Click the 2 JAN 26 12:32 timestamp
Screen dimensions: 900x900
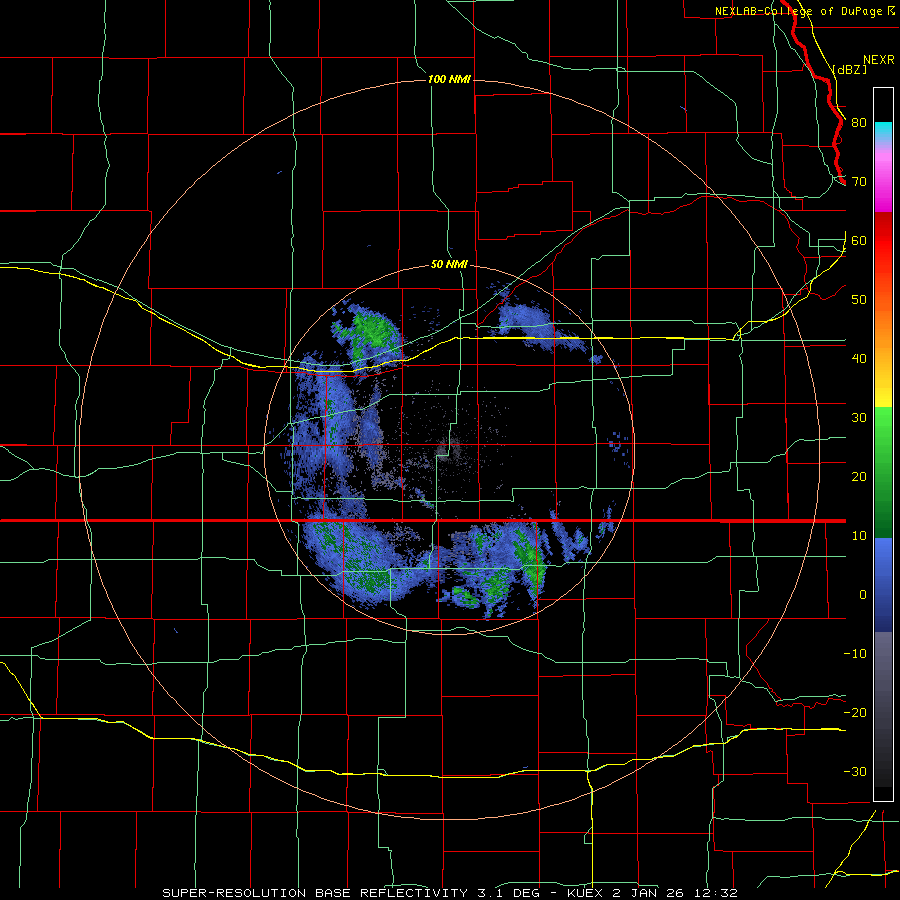pyautogui.click(x=676, y=893)
